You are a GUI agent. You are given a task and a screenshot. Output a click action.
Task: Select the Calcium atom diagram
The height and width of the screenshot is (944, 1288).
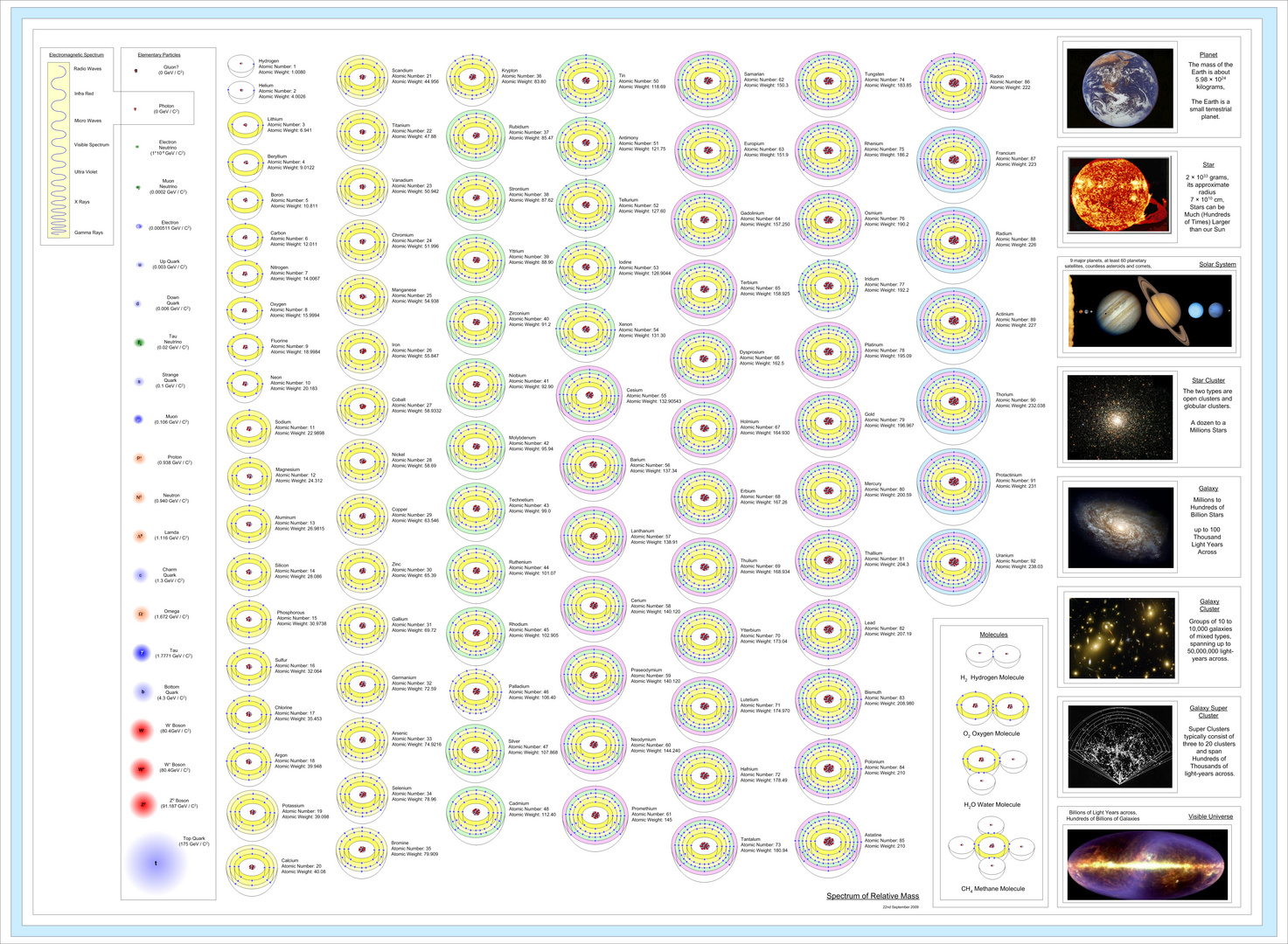click(x=252, y=866)
